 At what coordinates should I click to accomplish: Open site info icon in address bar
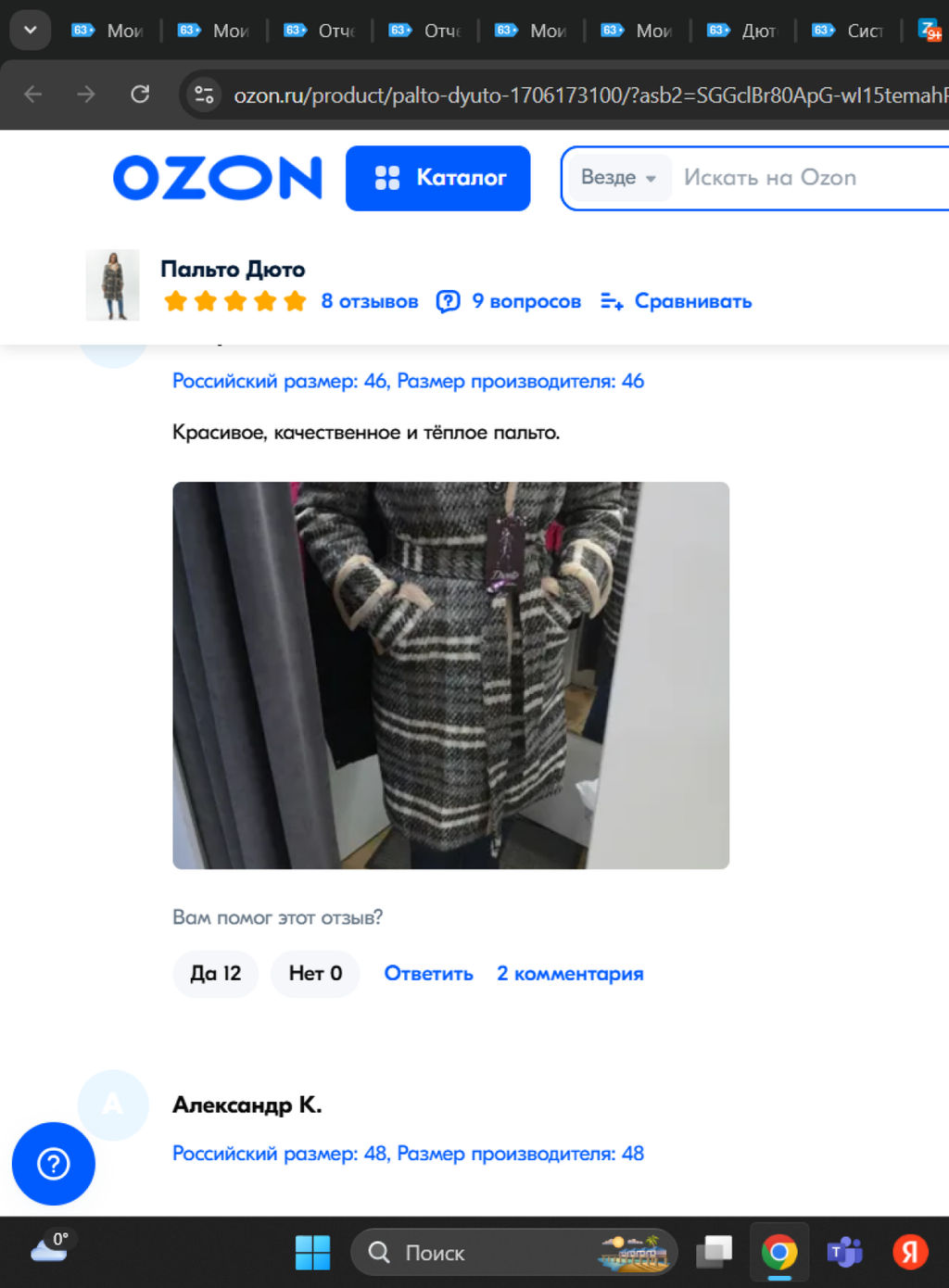(204, 95)
